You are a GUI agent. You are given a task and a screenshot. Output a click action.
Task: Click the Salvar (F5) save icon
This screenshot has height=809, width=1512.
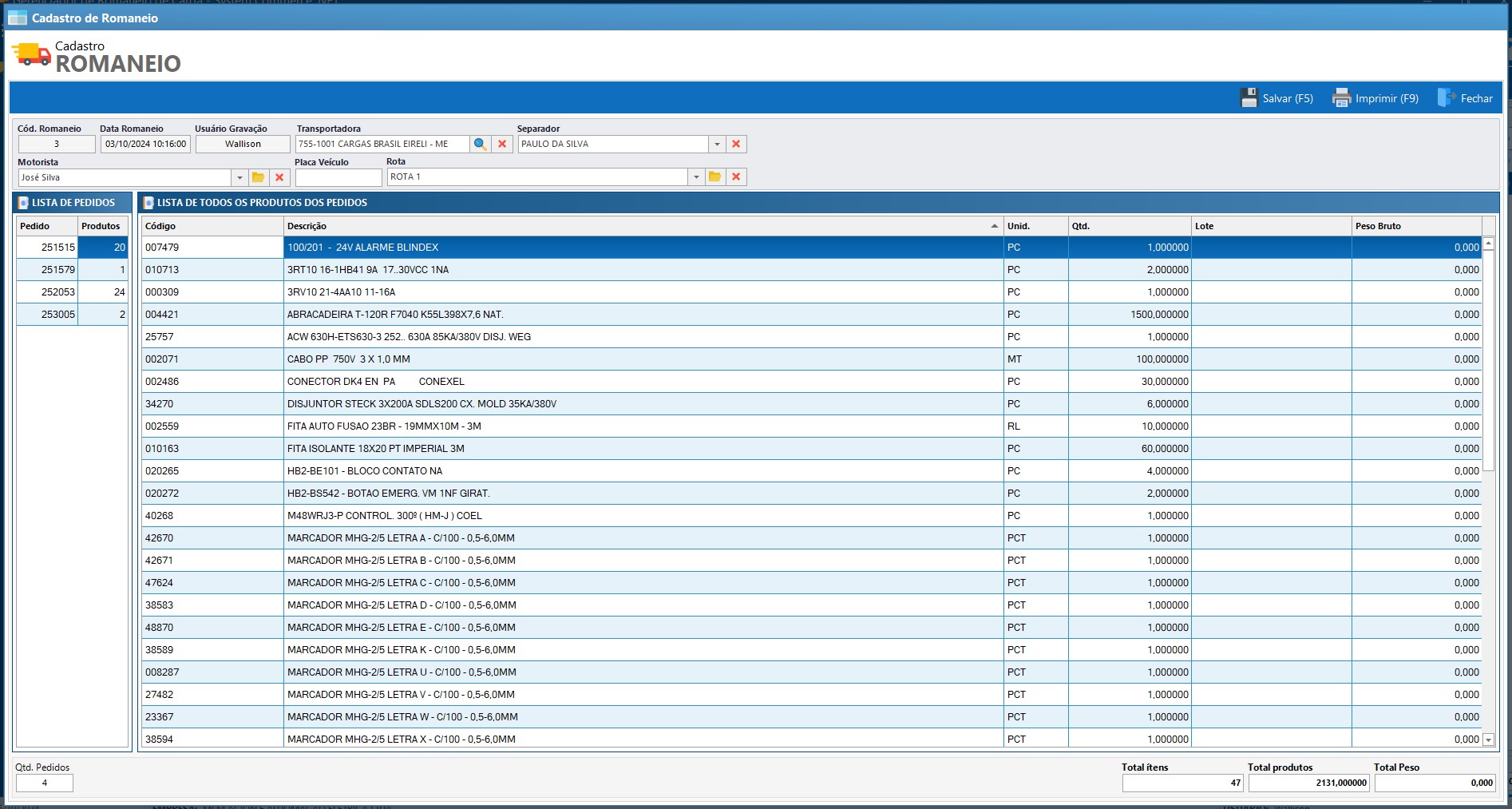(x=1249, y=98)
